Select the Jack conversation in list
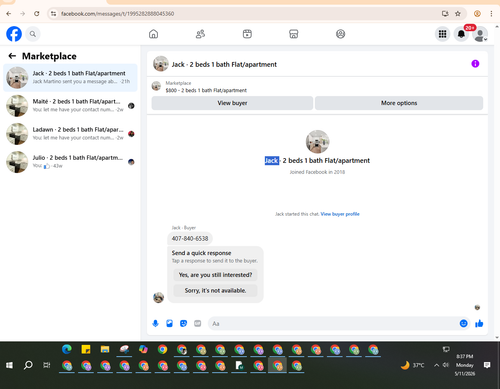500x389 pixels. (x=70, y=78)
